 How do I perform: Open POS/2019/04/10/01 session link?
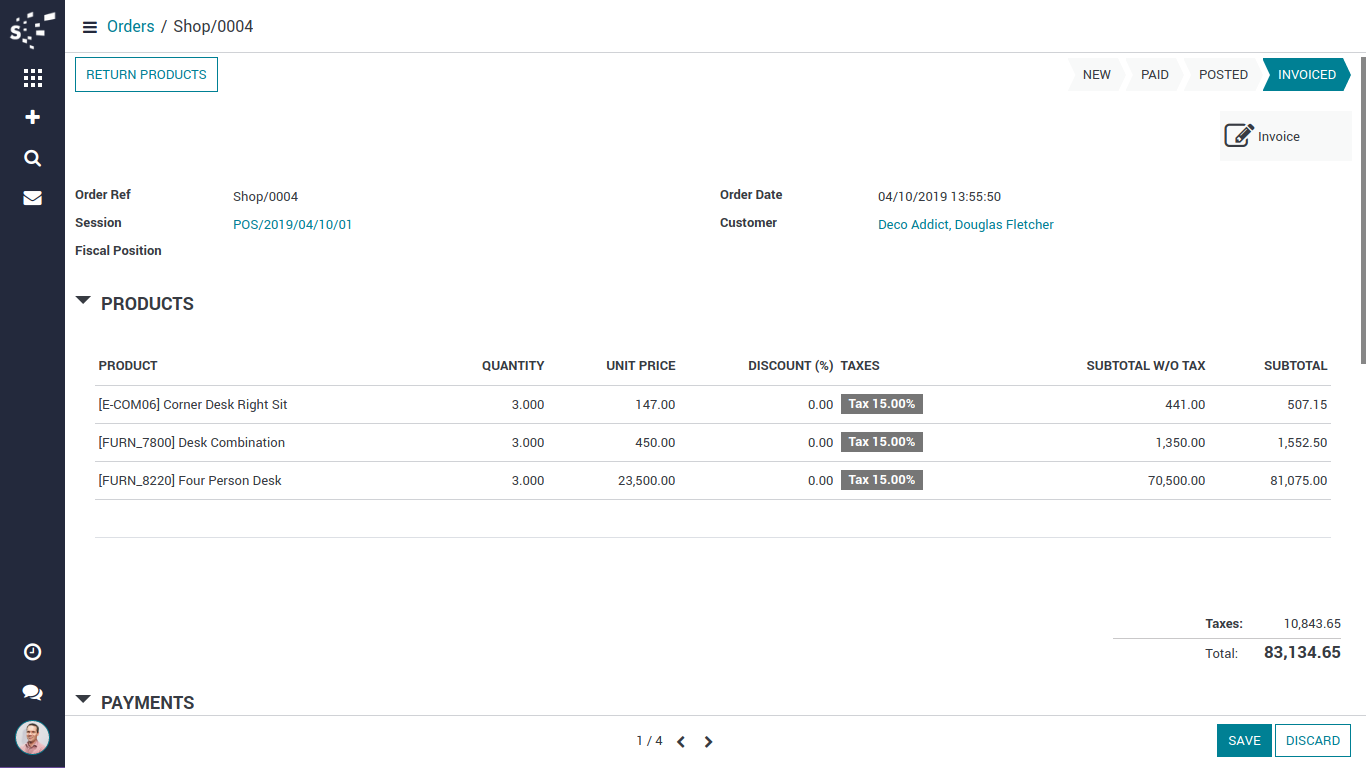[292, 225]
